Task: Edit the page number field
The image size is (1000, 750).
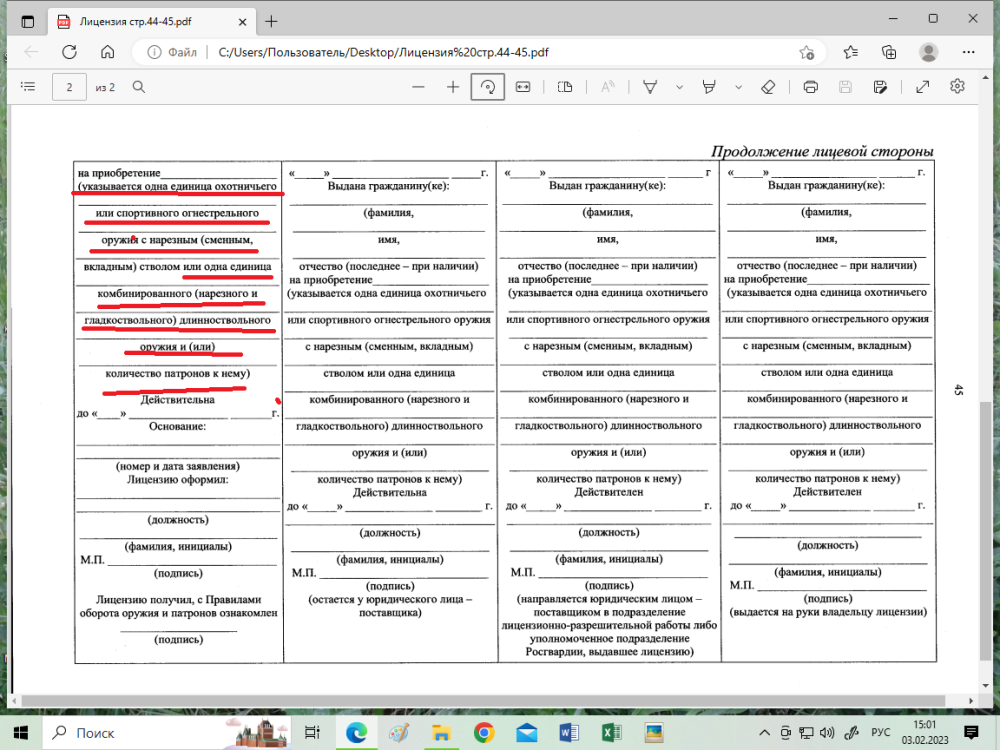Action: [69, 87]
